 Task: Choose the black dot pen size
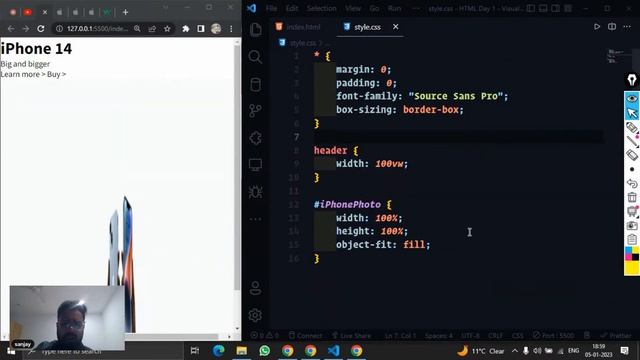[x=632, y=169]
